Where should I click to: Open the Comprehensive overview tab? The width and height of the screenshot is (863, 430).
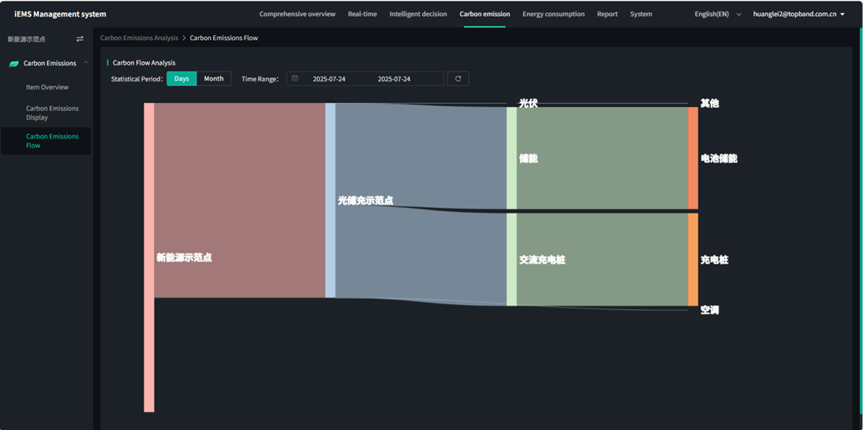tap(297, 14)
